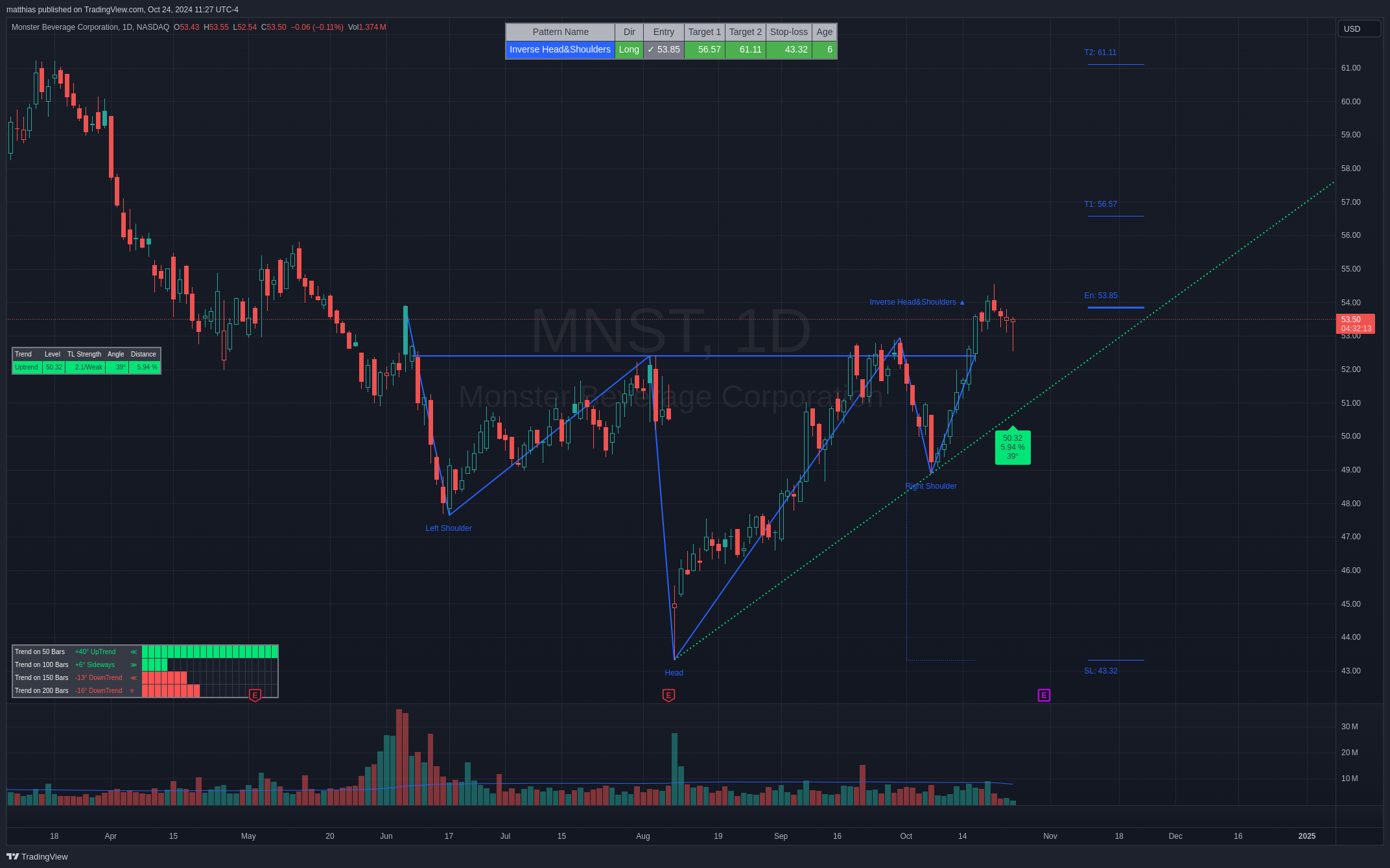Click the current price tag 53.50
This screenshot has width=1390, height=868.
1356,323
